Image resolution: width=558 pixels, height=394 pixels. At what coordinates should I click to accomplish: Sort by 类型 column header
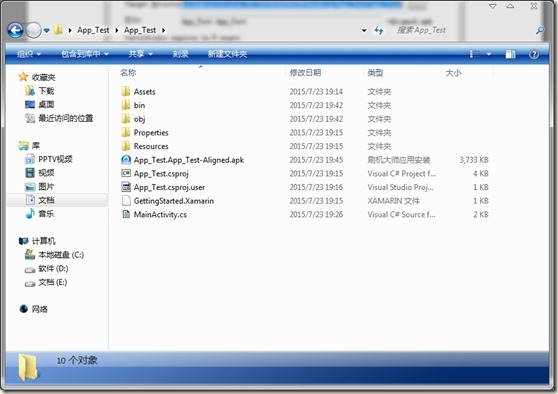click(x=375, y=73)
